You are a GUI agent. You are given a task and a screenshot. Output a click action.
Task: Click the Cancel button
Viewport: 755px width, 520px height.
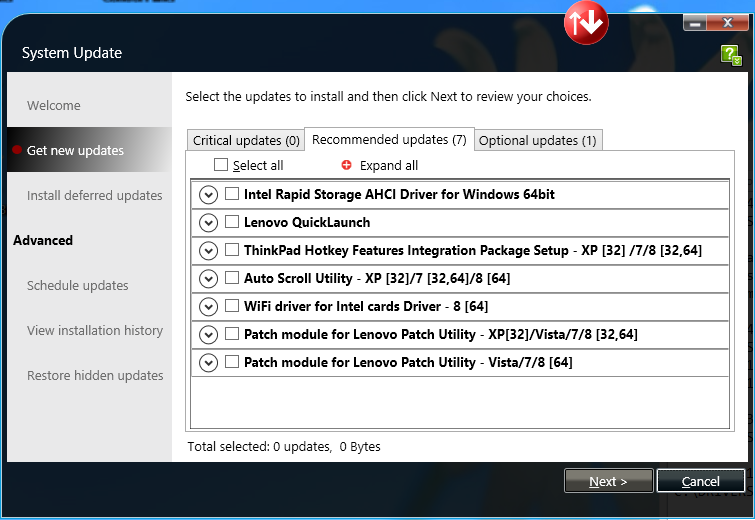point(701,481)
